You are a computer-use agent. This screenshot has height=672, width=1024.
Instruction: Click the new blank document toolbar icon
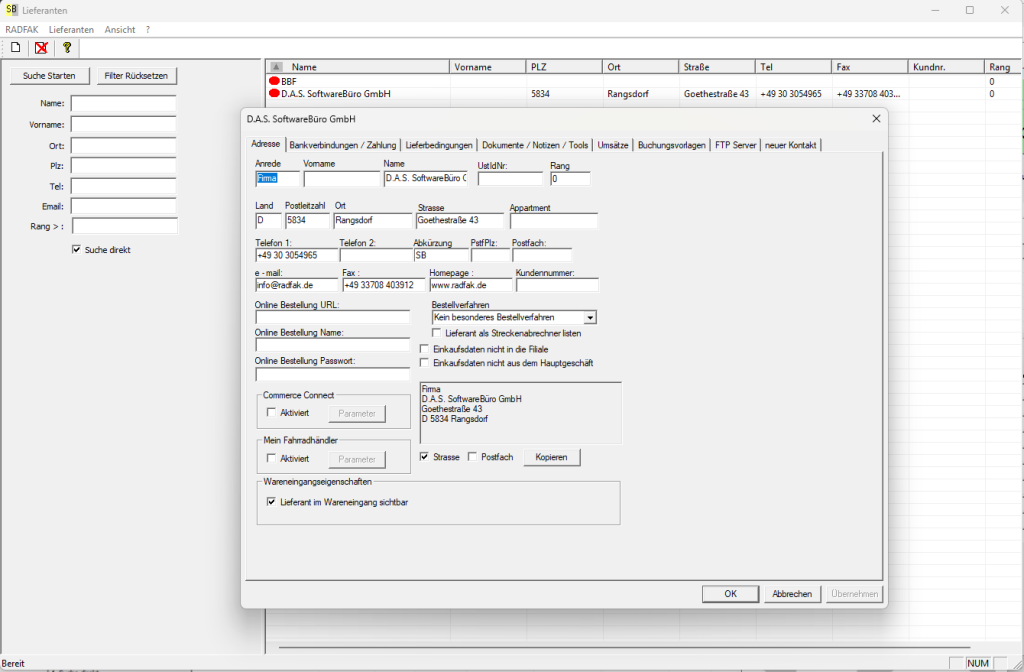(15, 47)
